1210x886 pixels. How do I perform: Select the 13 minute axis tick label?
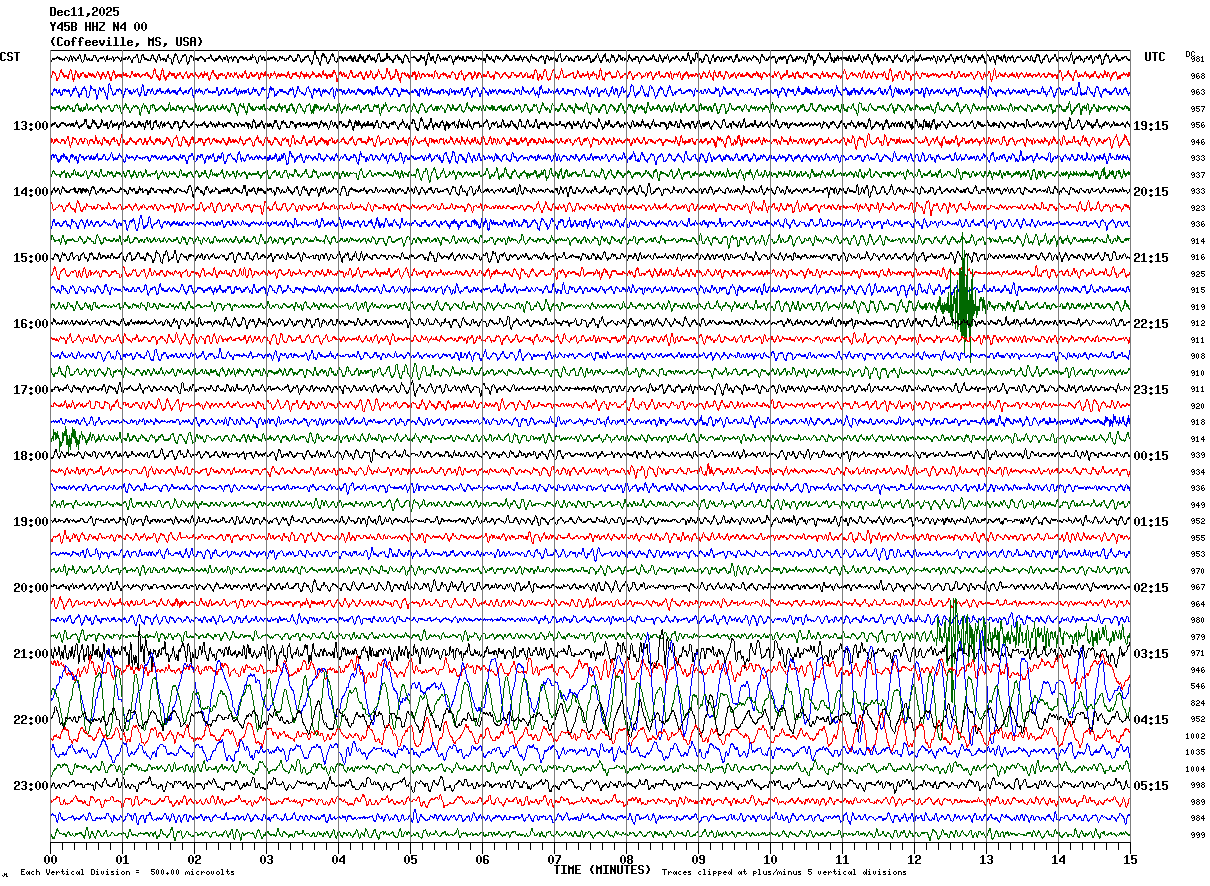[x=986, y=859]
